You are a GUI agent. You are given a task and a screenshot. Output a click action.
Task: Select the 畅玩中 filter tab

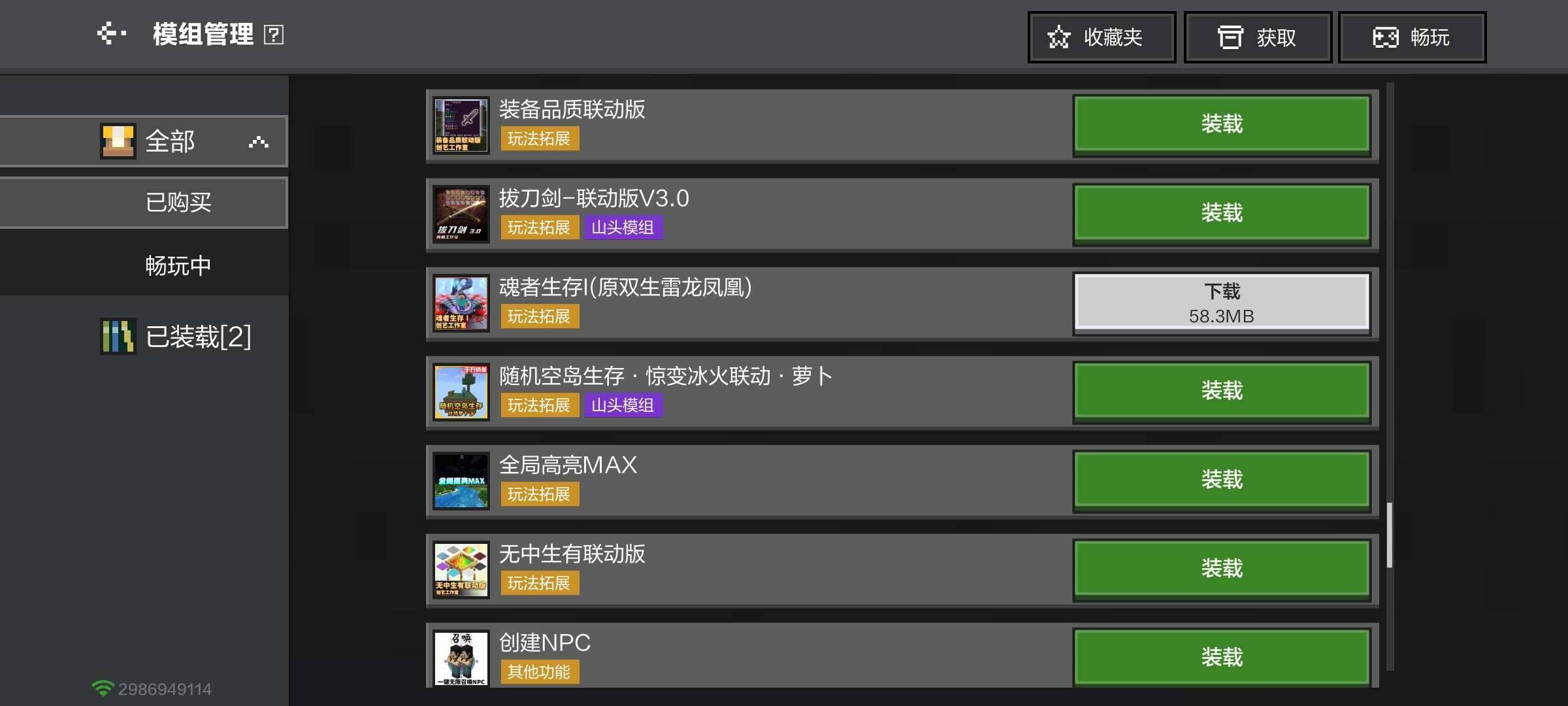pyautogui.click(x=144, y=265)
